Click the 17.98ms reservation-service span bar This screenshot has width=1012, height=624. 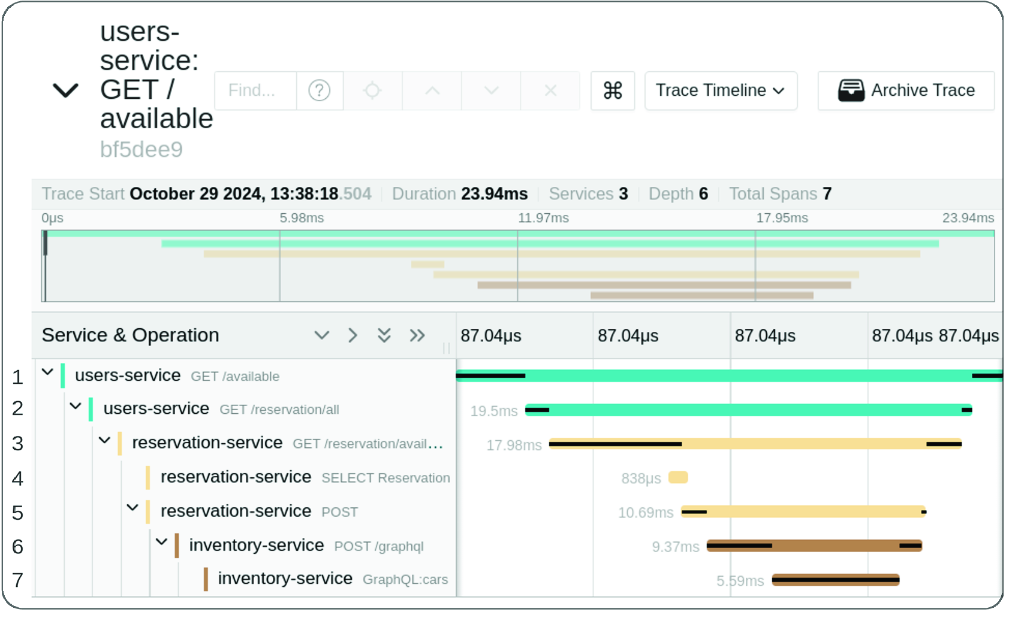(x=755, y=444)
